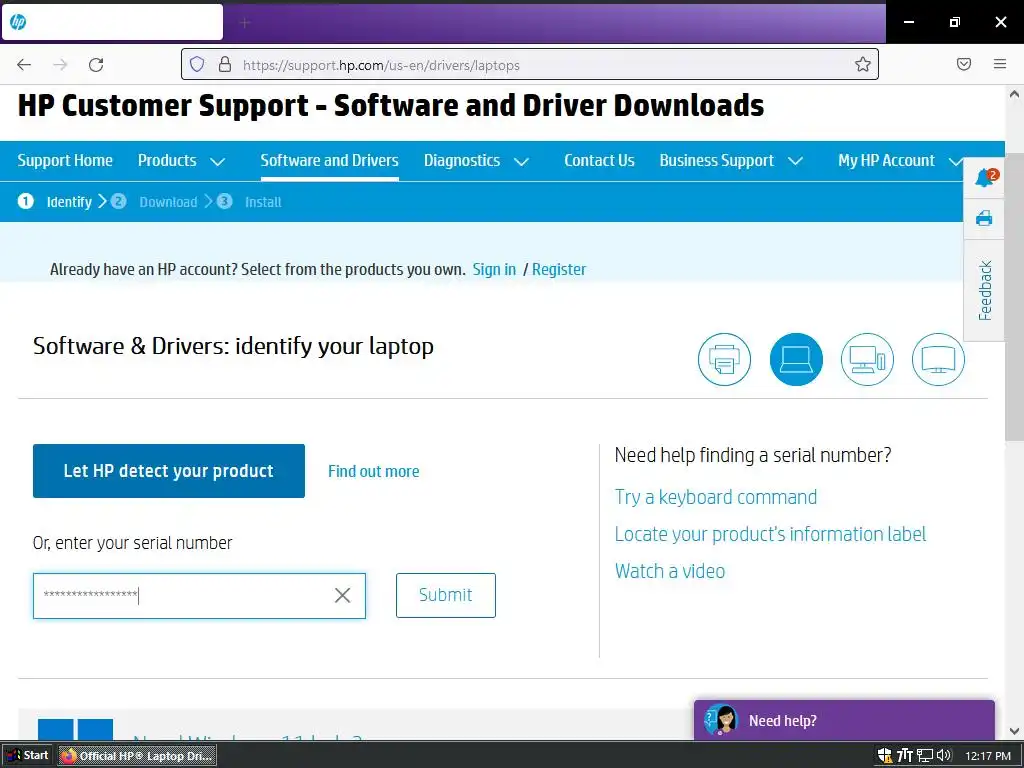Open Try a keyboard command link
The image size is (1024, 768).
[x=716, y=497]
